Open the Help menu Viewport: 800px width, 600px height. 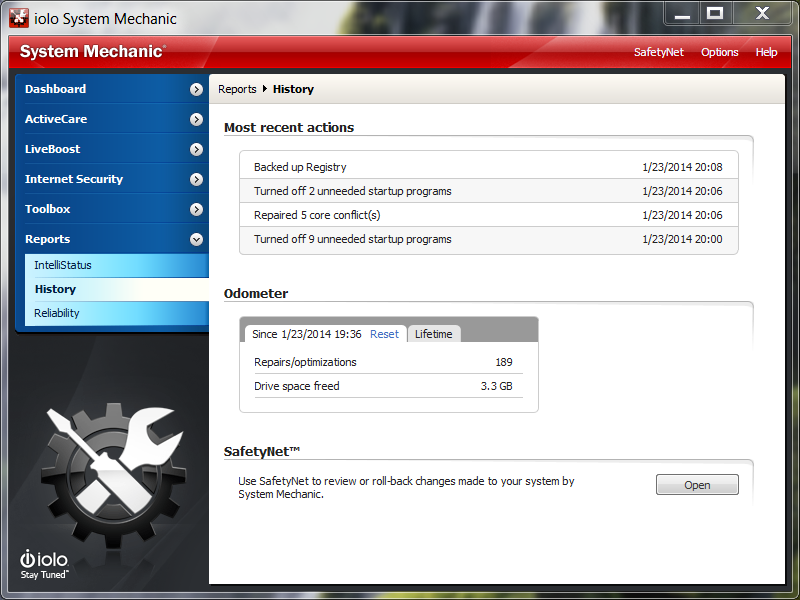766,52
